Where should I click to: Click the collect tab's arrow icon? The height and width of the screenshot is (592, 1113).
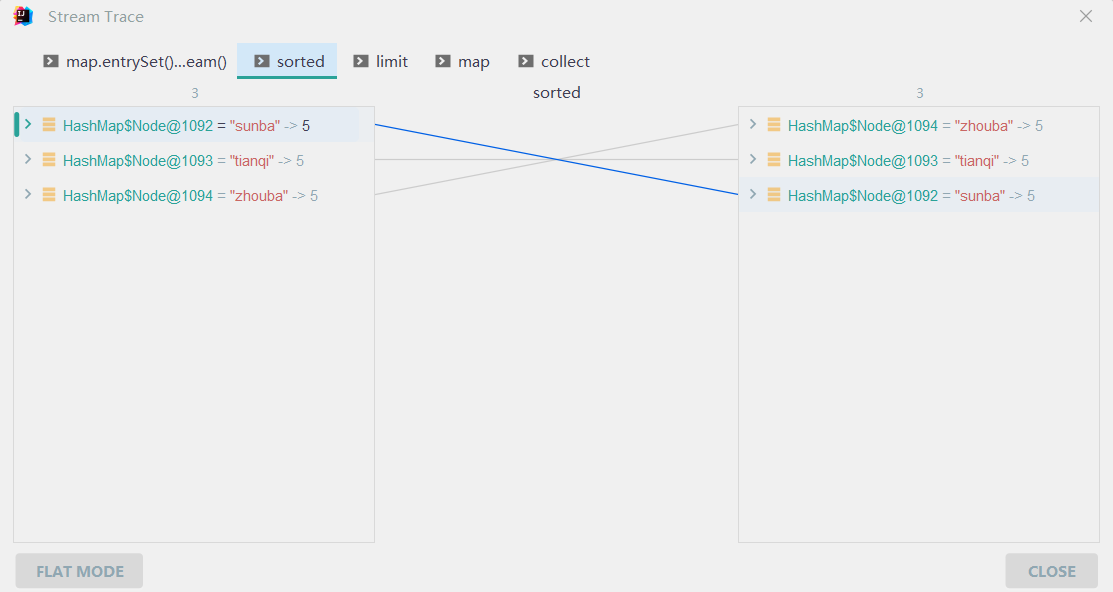pyautogui.click(x=526, y=61)
